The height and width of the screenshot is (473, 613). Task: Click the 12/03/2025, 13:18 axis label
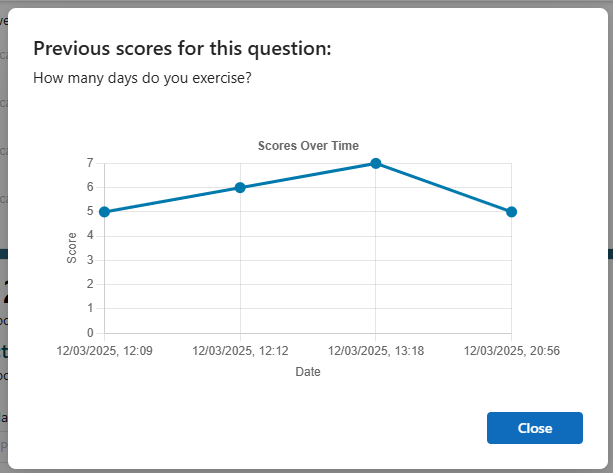[x=376, y=351]
